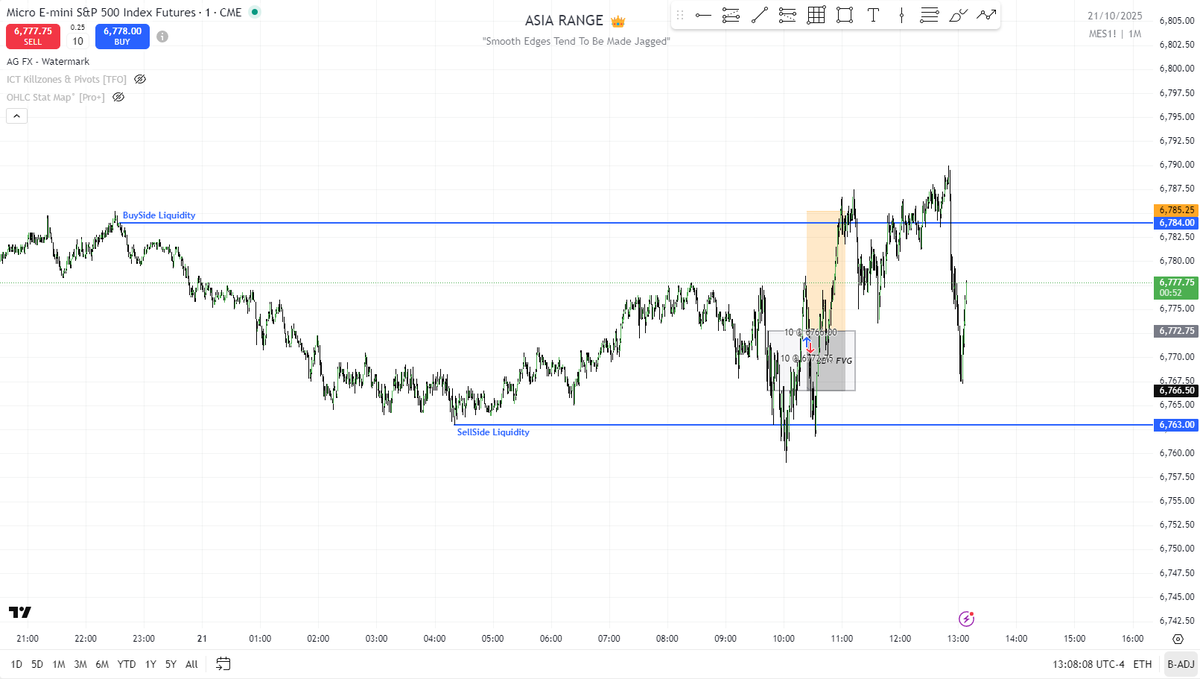Image resolution: width=1200 pixels, height=679 pixels.
Task: Select the All date range
Action: coord(192,663)
